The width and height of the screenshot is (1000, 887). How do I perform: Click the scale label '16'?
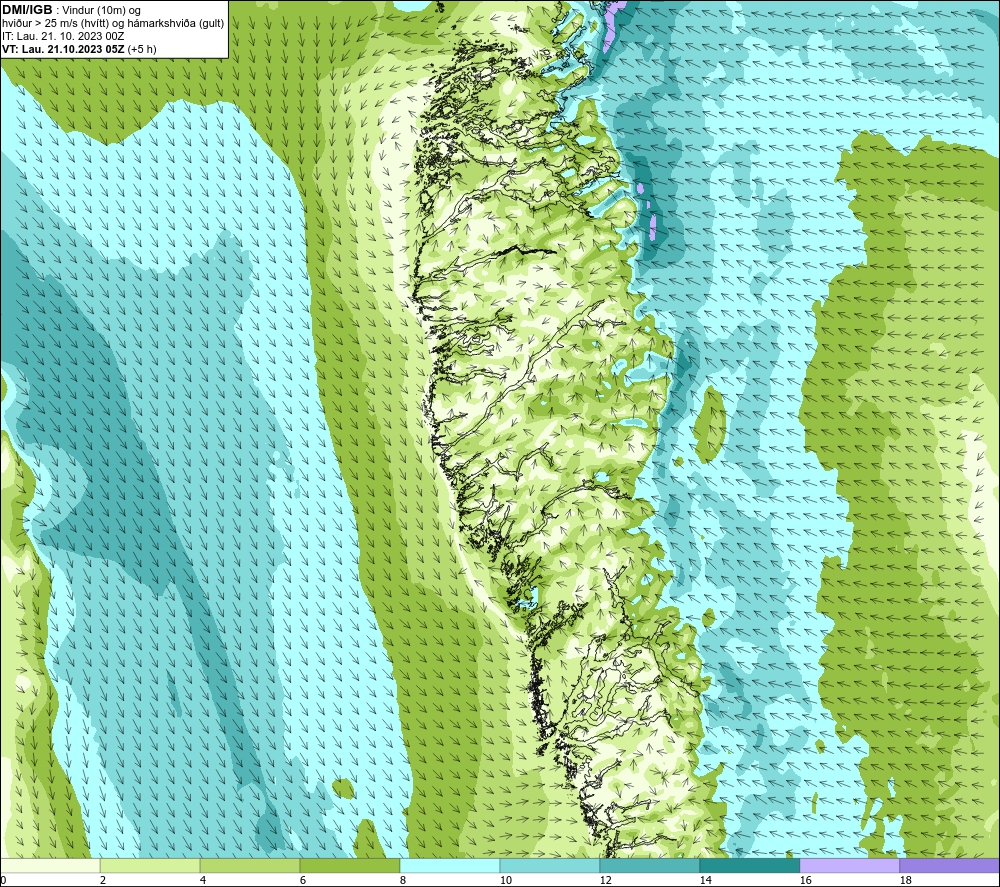point(805,881)
